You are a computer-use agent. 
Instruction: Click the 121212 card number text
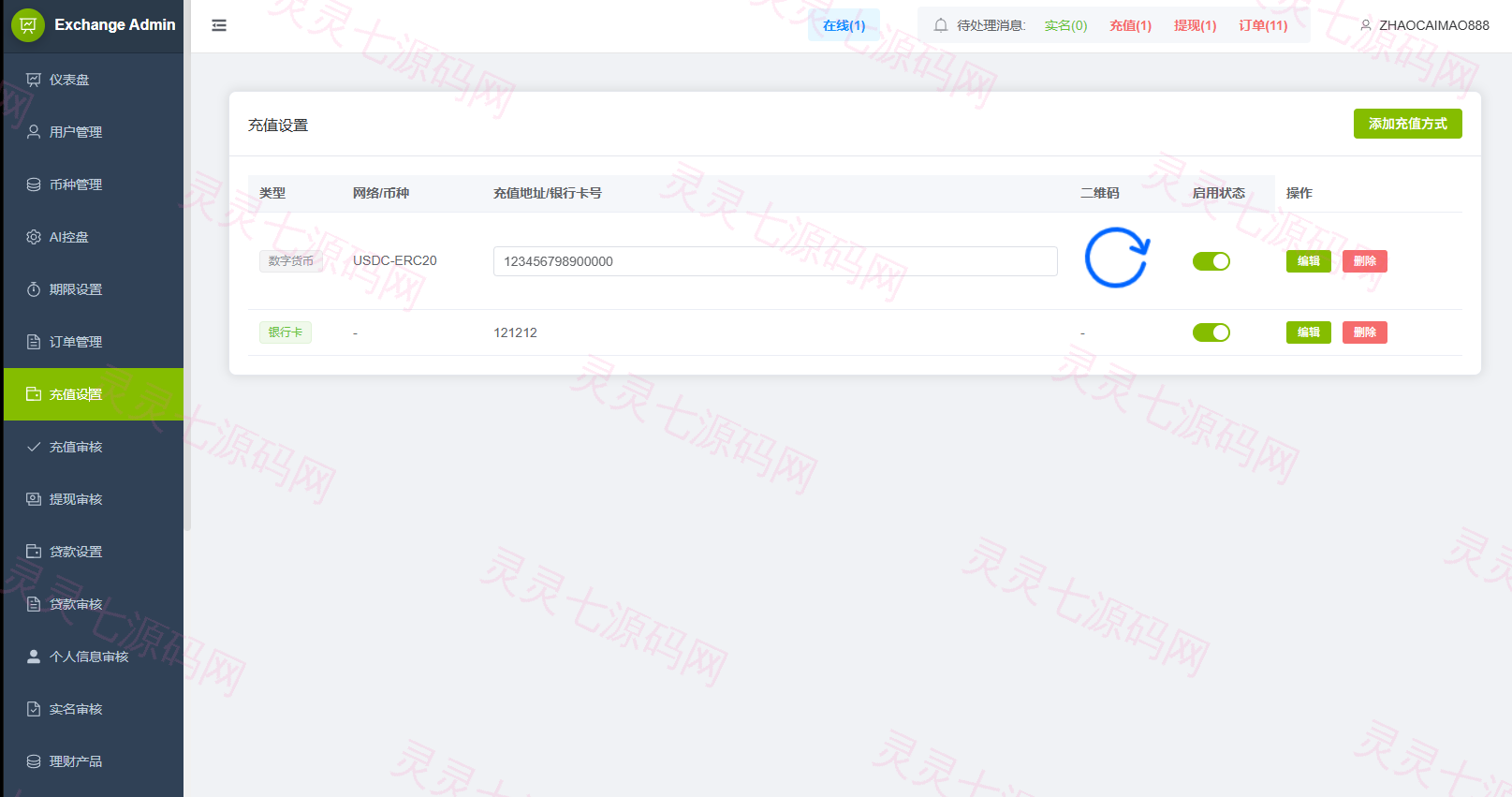coord(515,332)
